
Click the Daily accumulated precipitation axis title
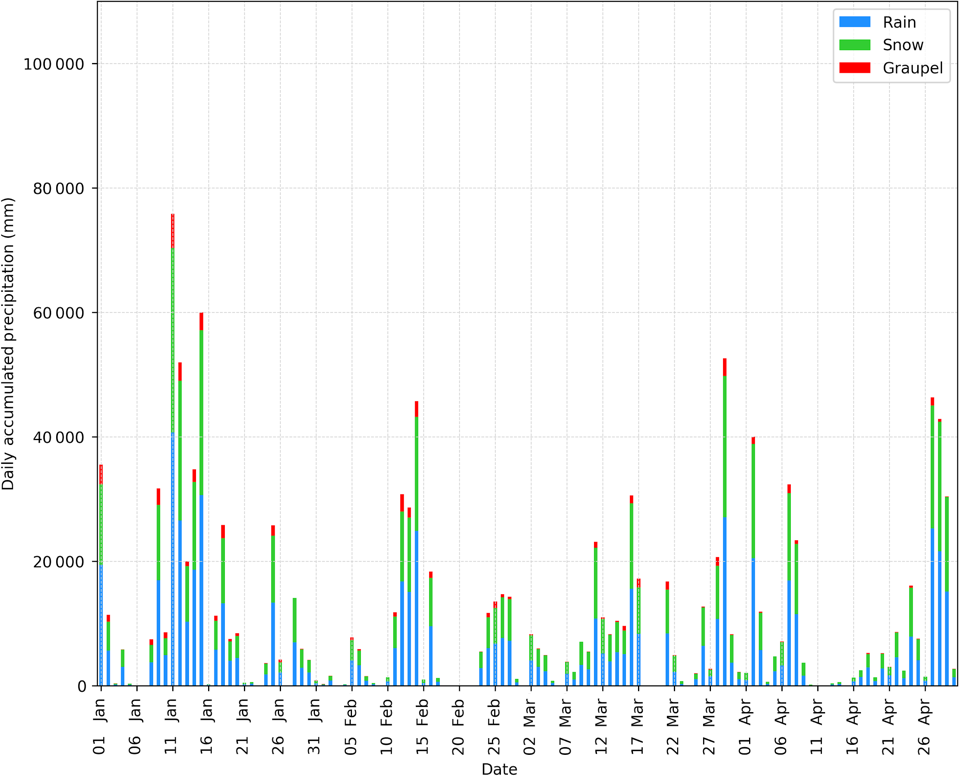9,343
